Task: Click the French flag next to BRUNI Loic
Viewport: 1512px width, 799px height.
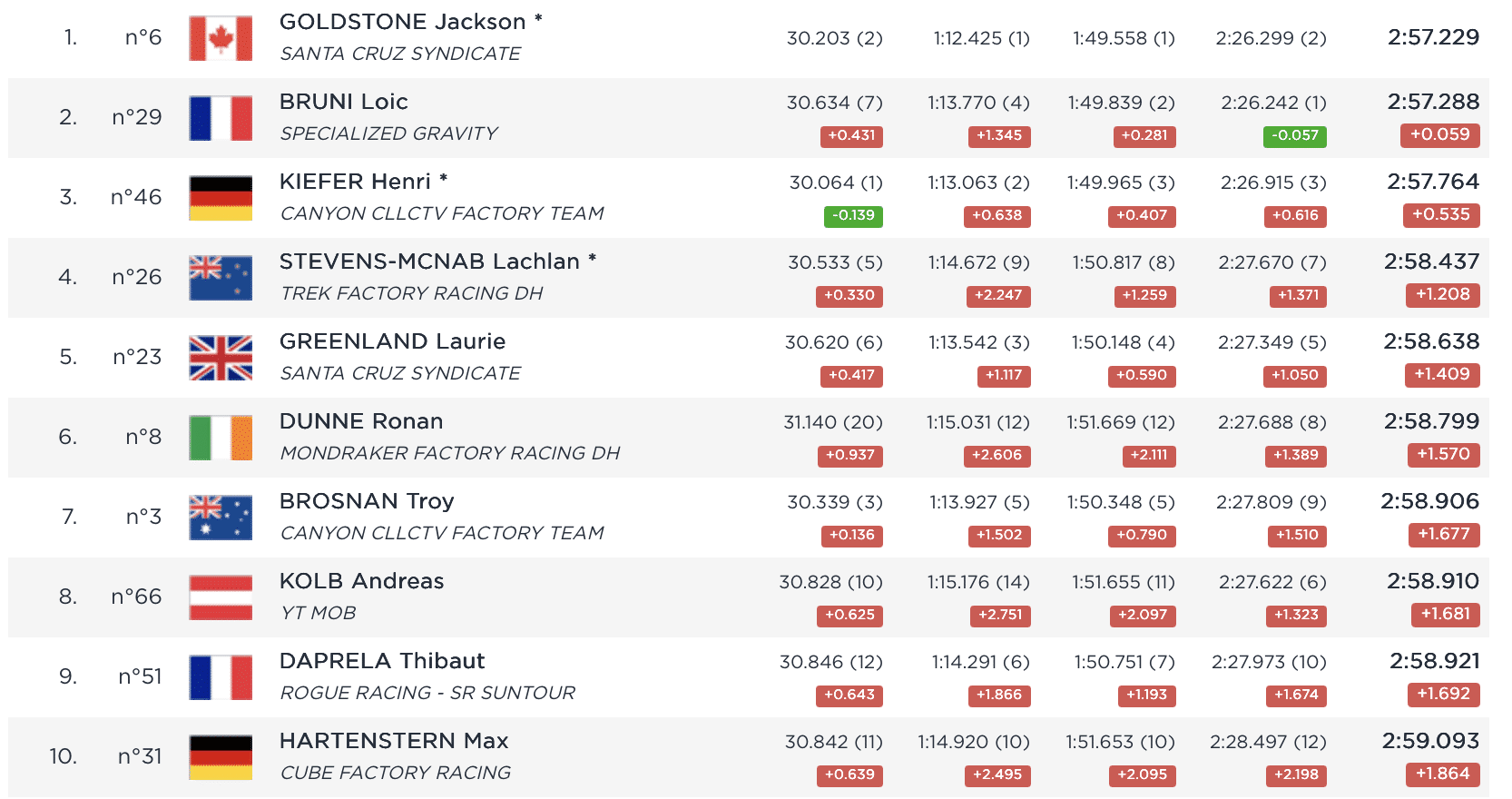Action: (221, 118)
